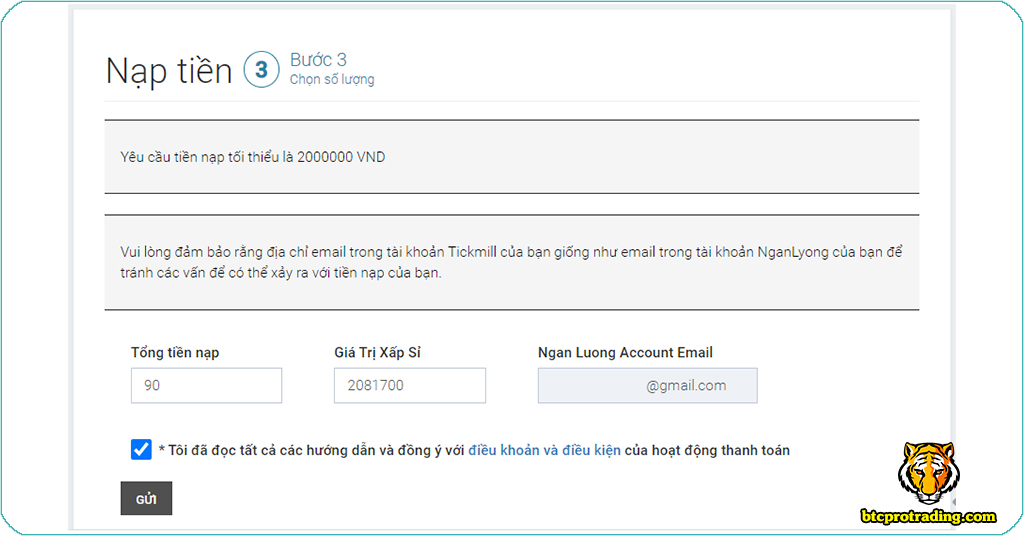Click the Tổng tiền nạp input field

(206, 385)
